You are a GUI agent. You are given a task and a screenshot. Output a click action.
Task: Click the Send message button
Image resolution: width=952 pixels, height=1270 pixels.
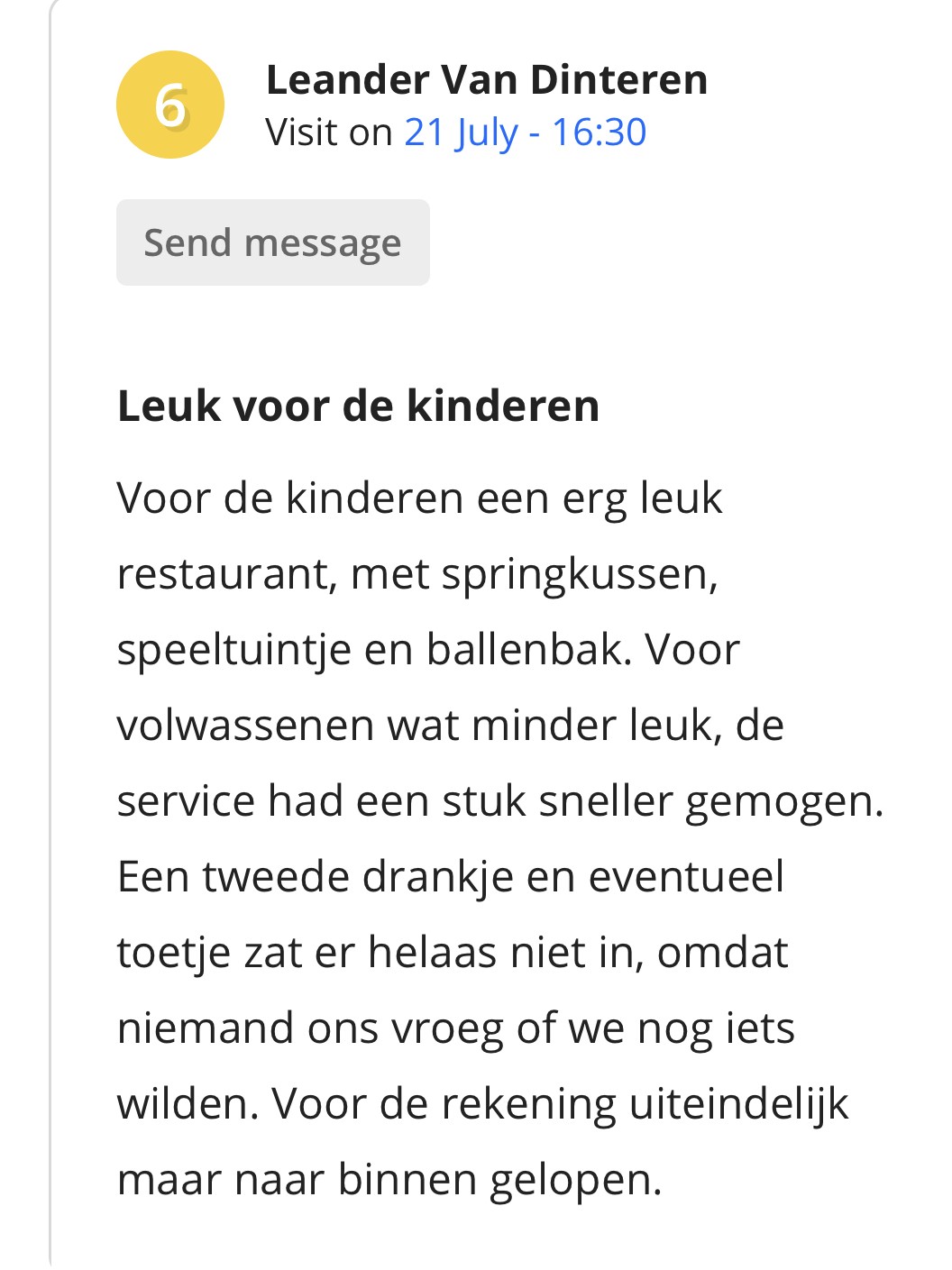pyautogui.click(x=273, y=242)
